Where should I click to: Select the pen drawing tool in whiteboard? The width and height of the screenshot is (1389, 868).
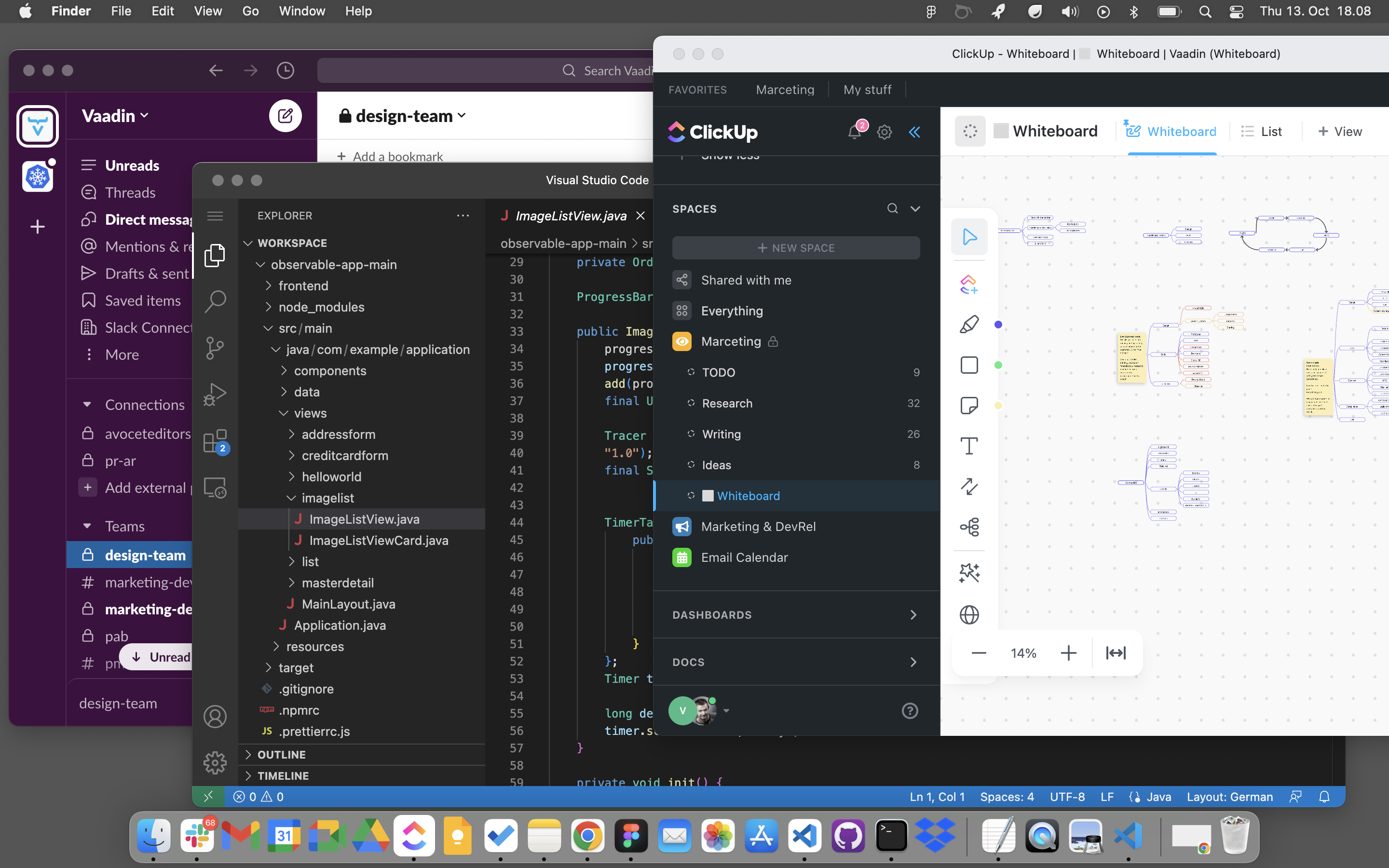(969, 325)
